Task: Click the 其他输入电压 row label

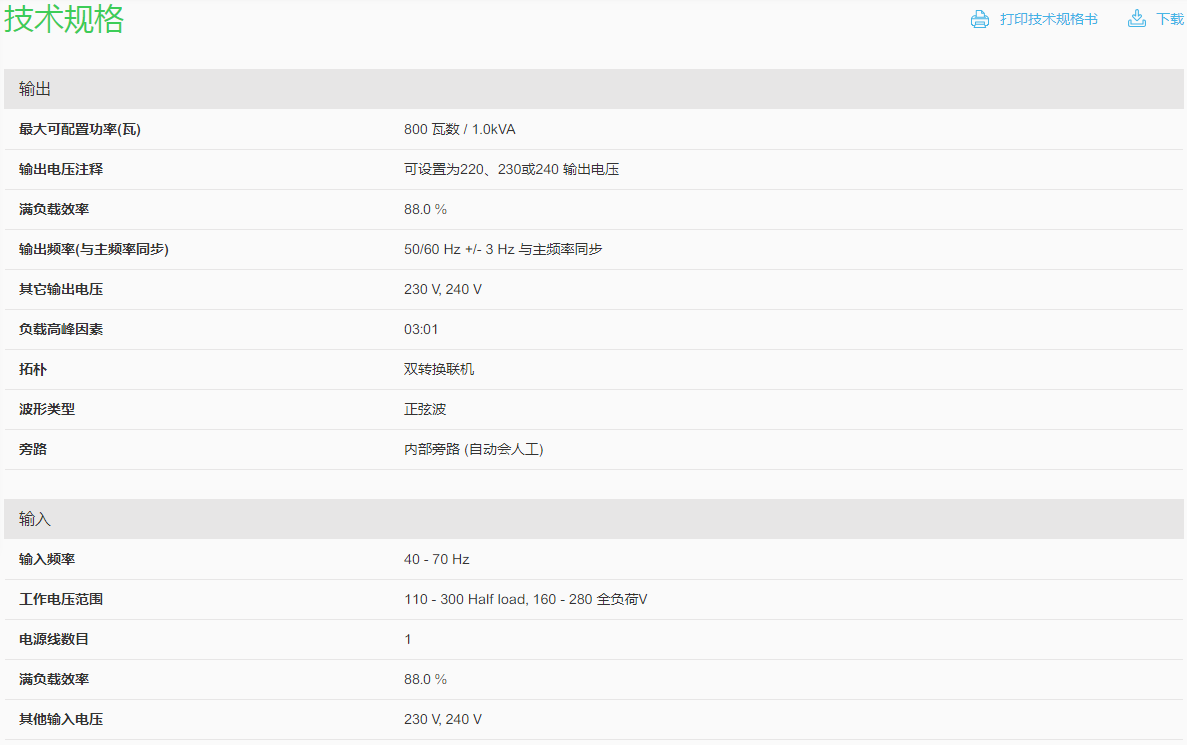Action: coord(61,719)
